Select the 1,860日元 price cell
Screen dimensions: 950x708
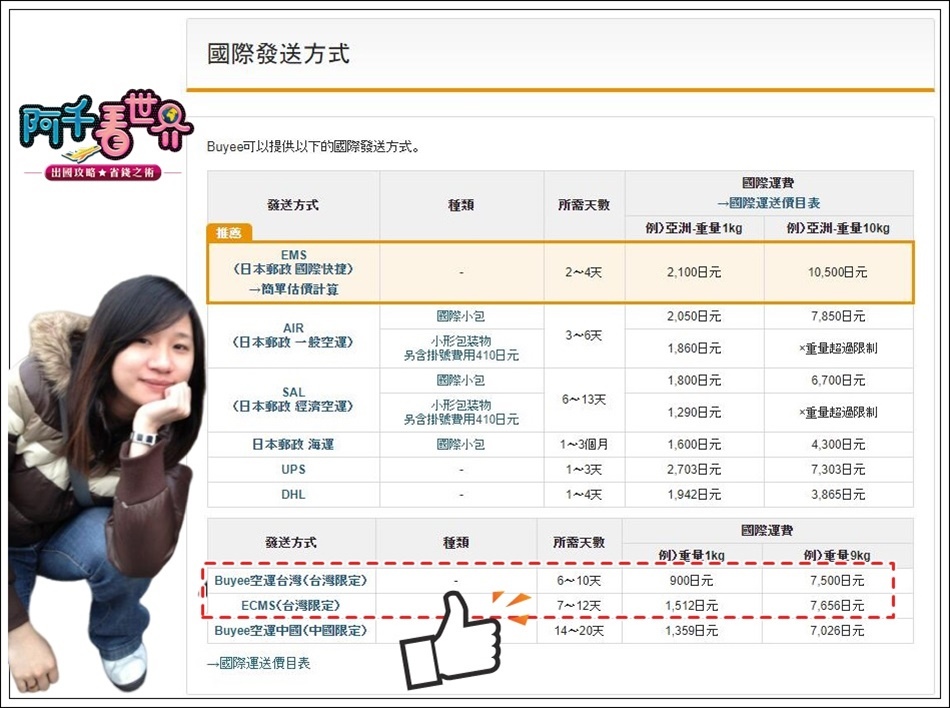pyautogui.click(x=694, y=348)
